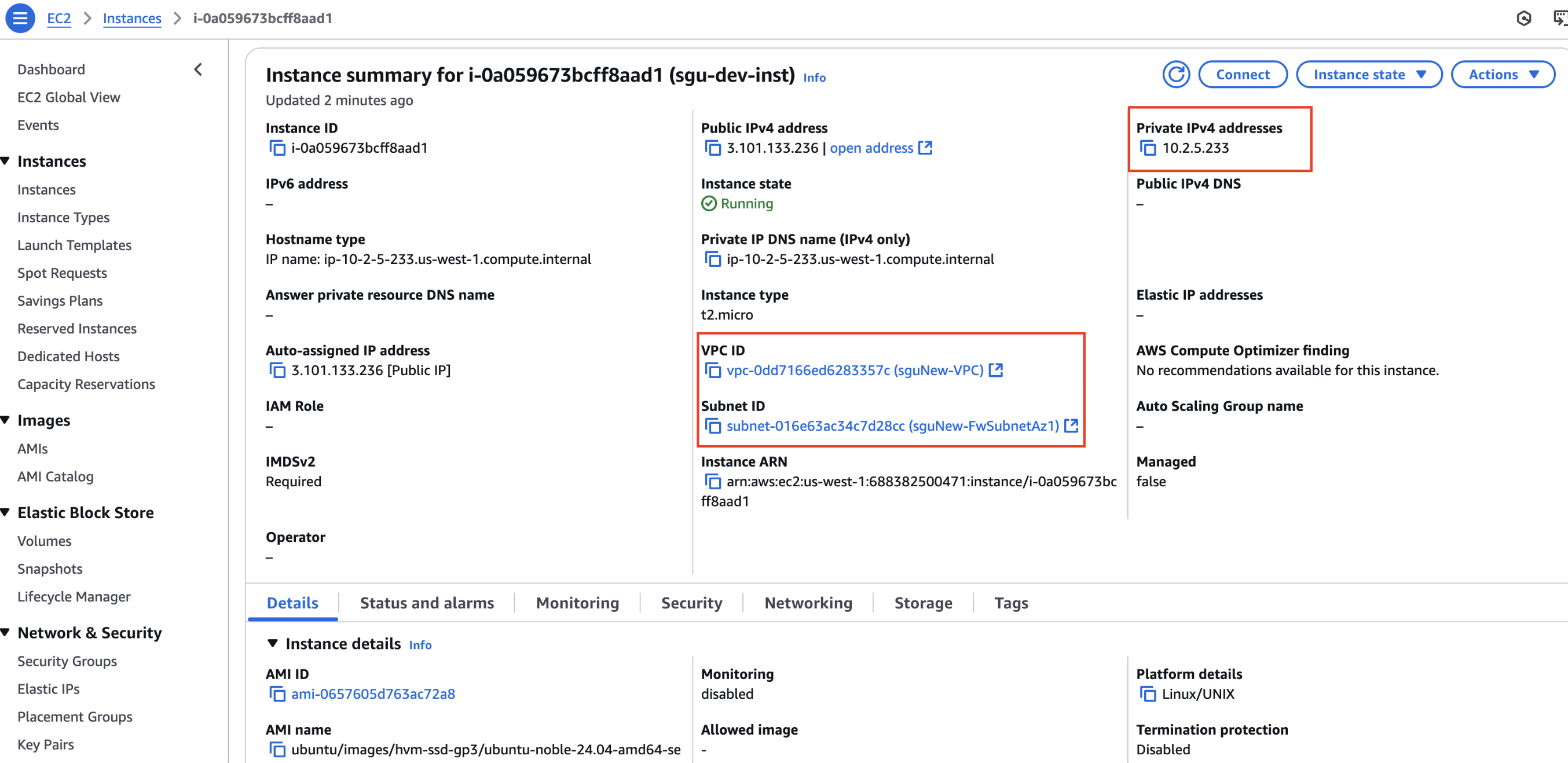The image size is (1568, 763).
Task: Open the hamburger navigation menu
Action: (x=20, y=17)
